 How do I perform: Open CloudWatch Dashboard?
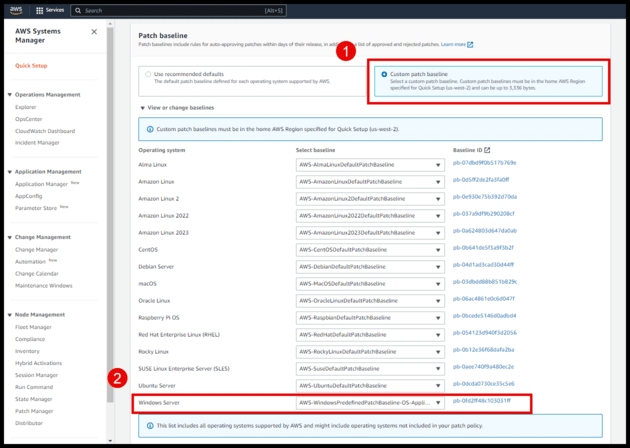45,131
